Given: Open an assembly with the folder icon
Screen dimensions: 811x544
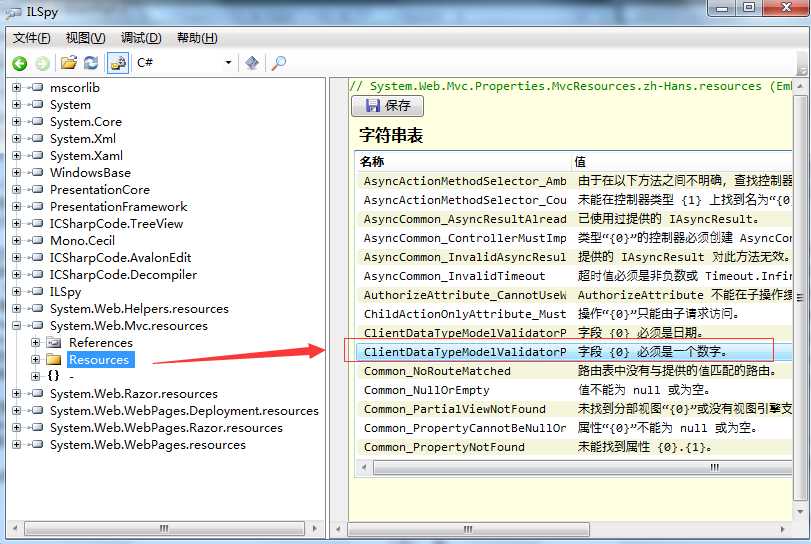Looking at the screenshot, I should pyautogui.click(x=69, y=63).
